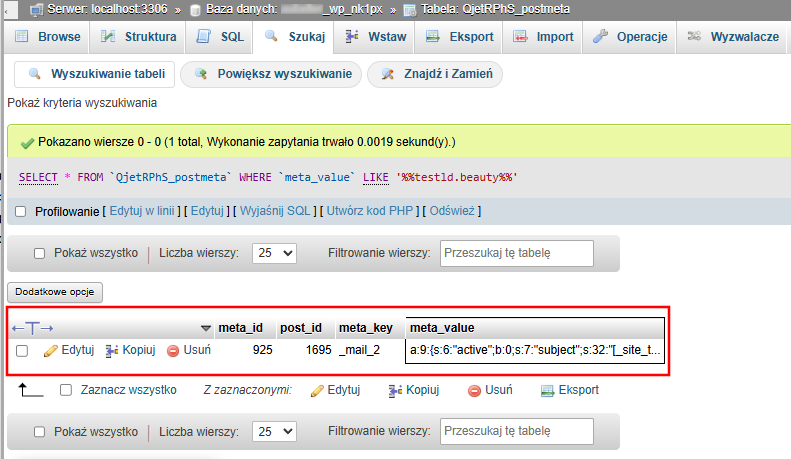Viewport: 791px width, 459px height.
Task: Click the Powiększ wyszukiwanie icon
Action: pyautogui.click(x=201, y=74)
